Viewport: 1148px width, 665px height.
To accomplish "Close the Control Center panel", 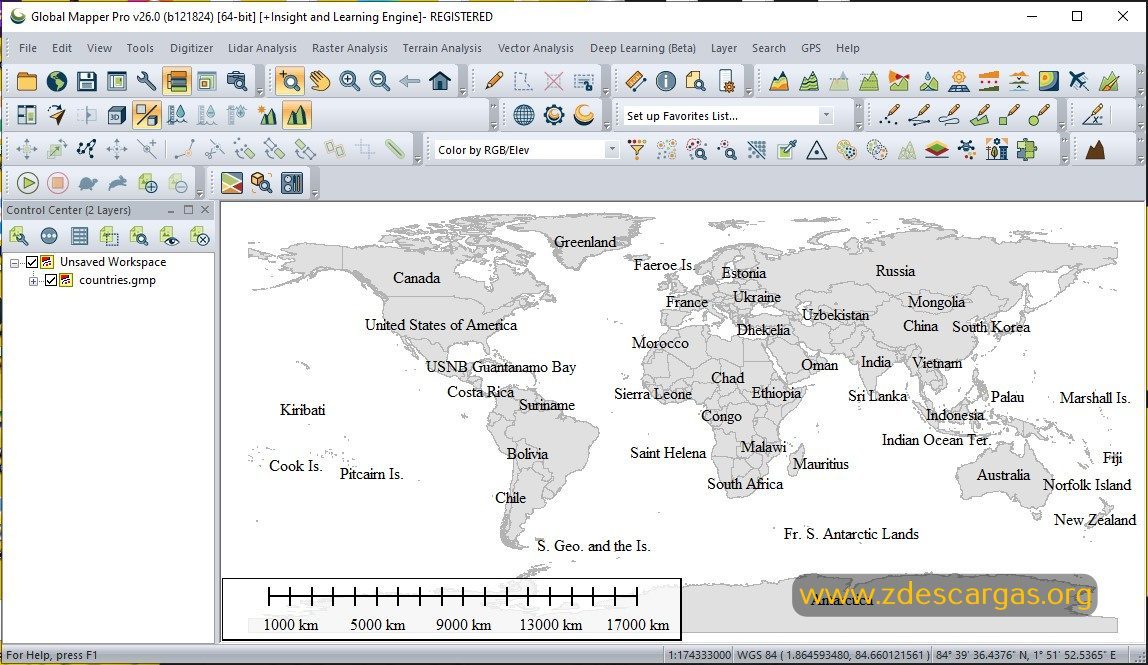I will 206,210.
